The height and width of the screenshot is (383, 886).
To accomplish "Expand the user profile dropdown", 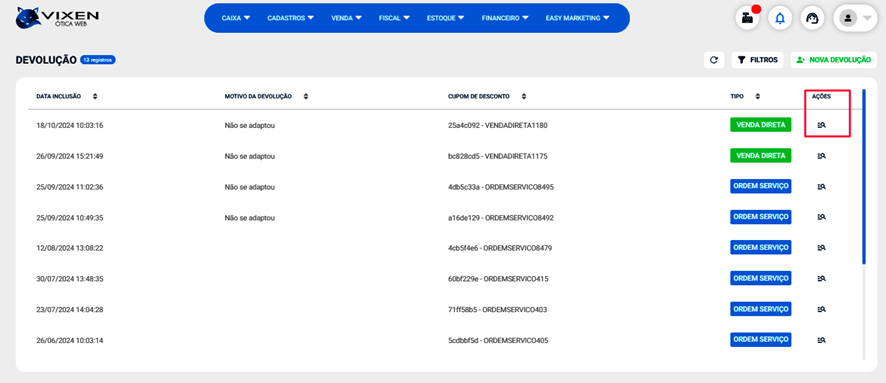I will (855, 18).
